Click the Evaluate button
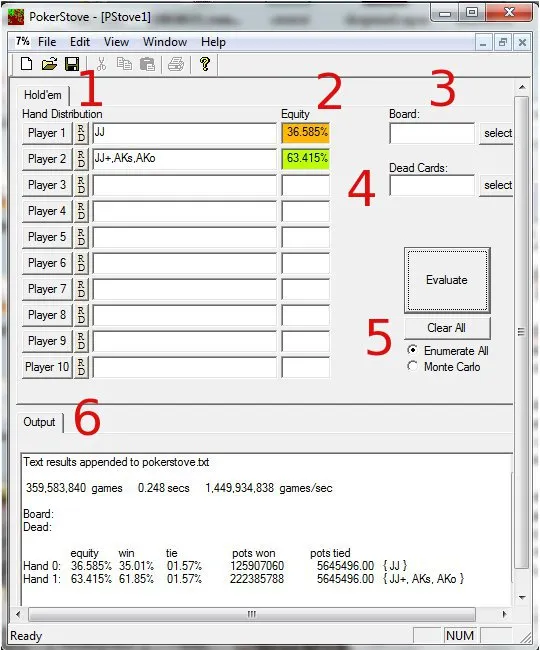Viewport: 540px width, 650px height. coord(447,280)
